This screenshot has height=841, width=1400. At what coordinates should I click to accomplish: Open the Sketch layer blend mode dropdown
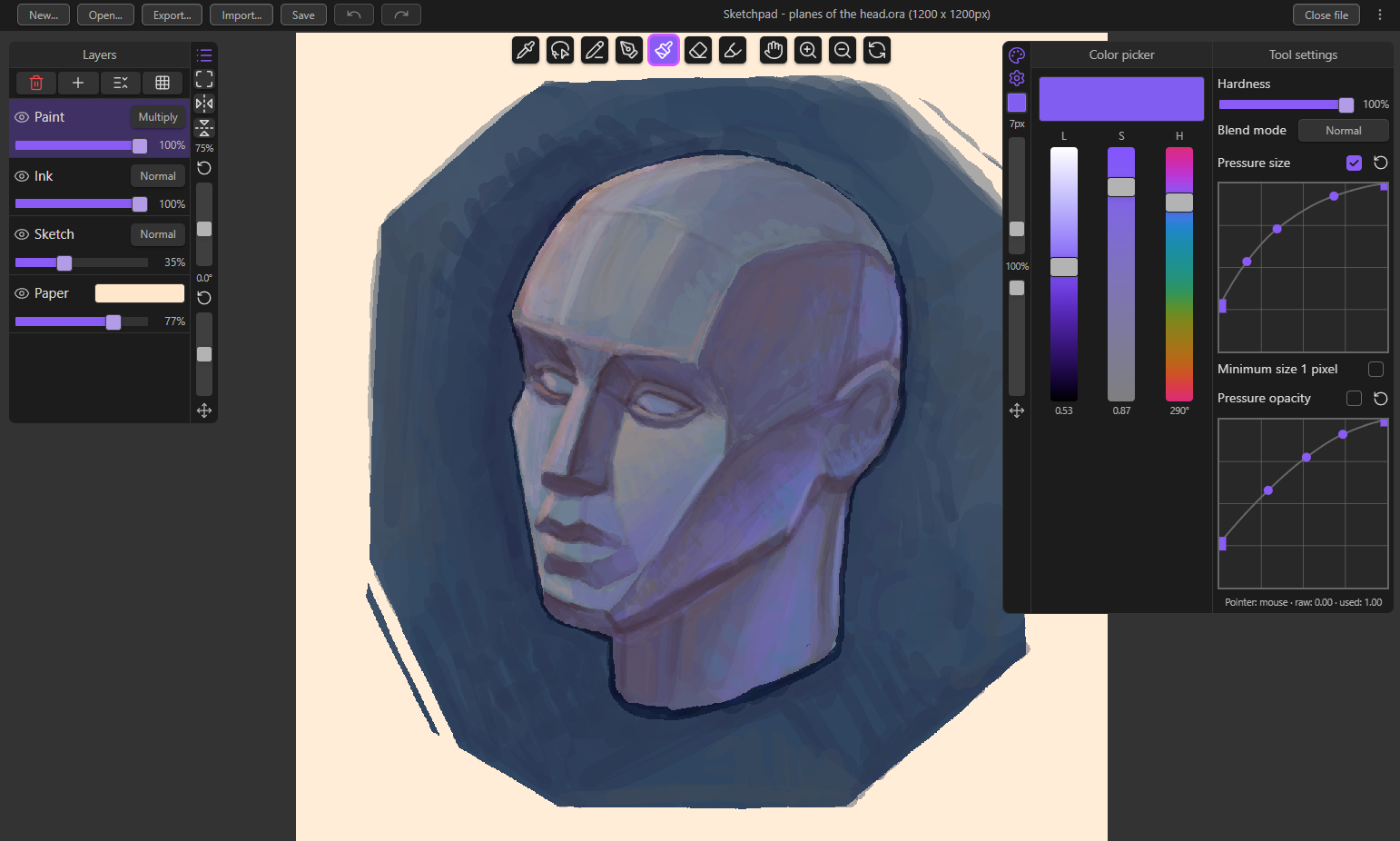(x=158, y=234)
